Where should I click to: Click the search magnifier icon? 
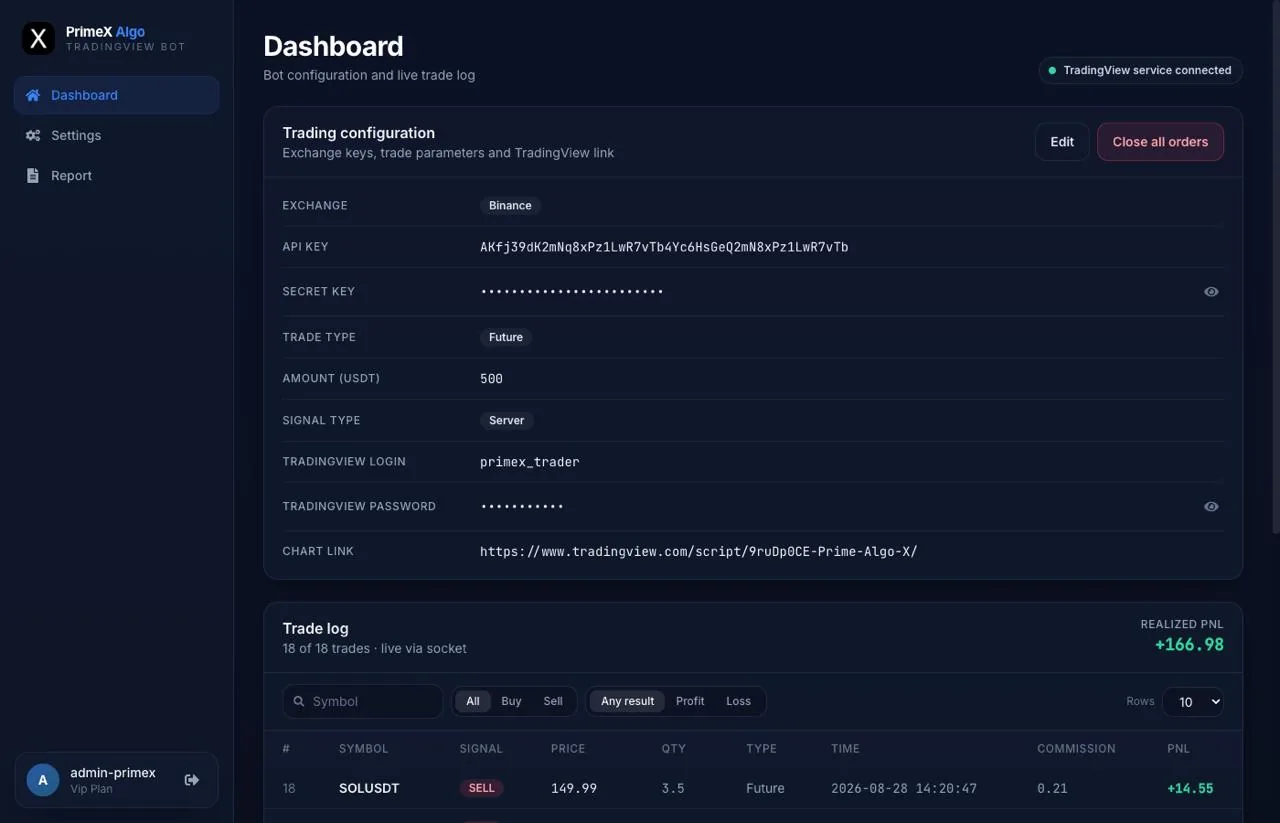pos(299,701)
